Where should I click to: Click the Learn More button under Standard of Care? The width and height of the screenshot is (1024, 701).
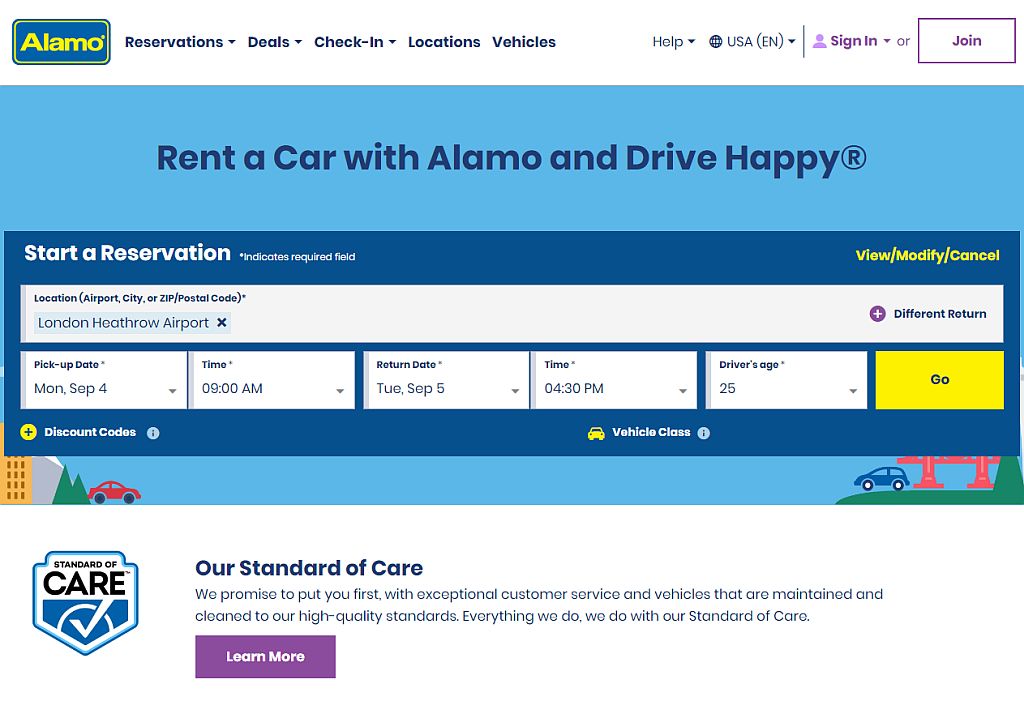(265, 657)
